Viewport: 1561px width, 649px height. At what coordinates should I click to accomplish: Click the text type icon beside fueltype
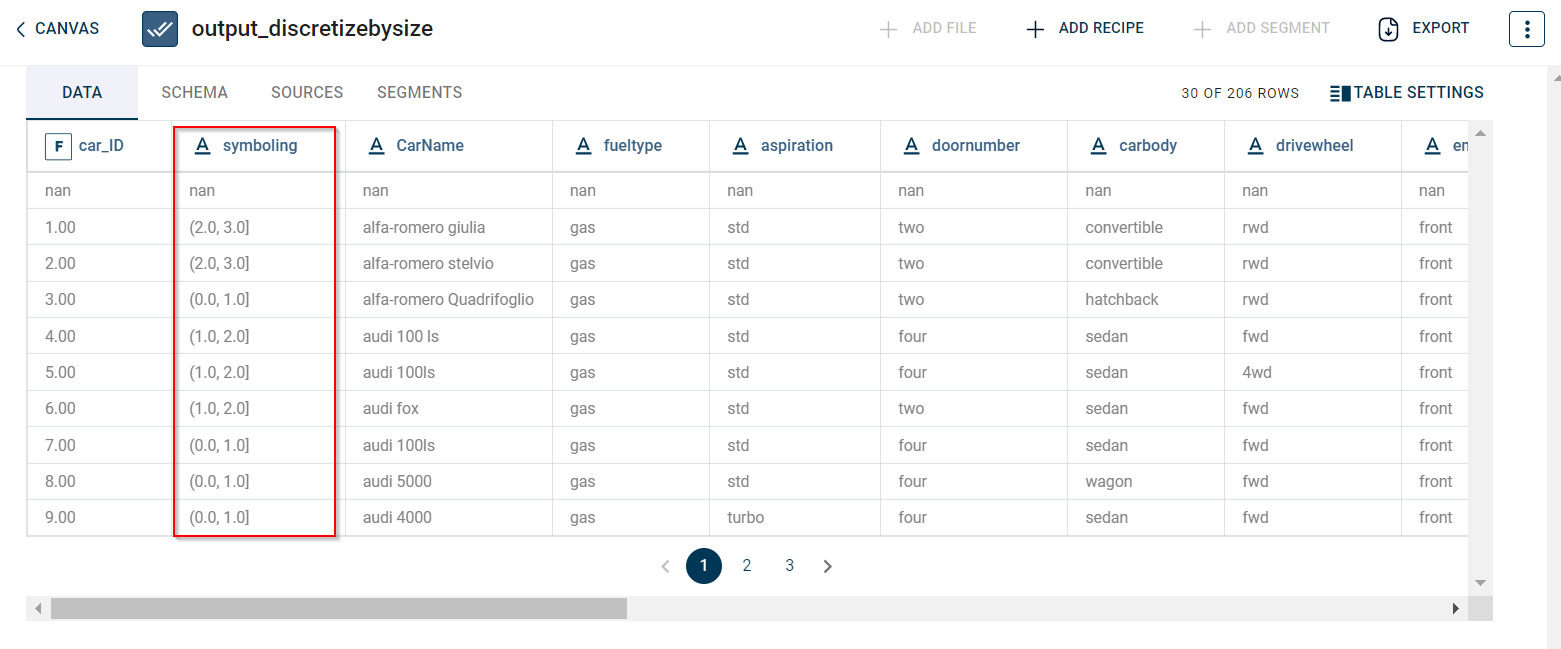(x=584, y=146)
